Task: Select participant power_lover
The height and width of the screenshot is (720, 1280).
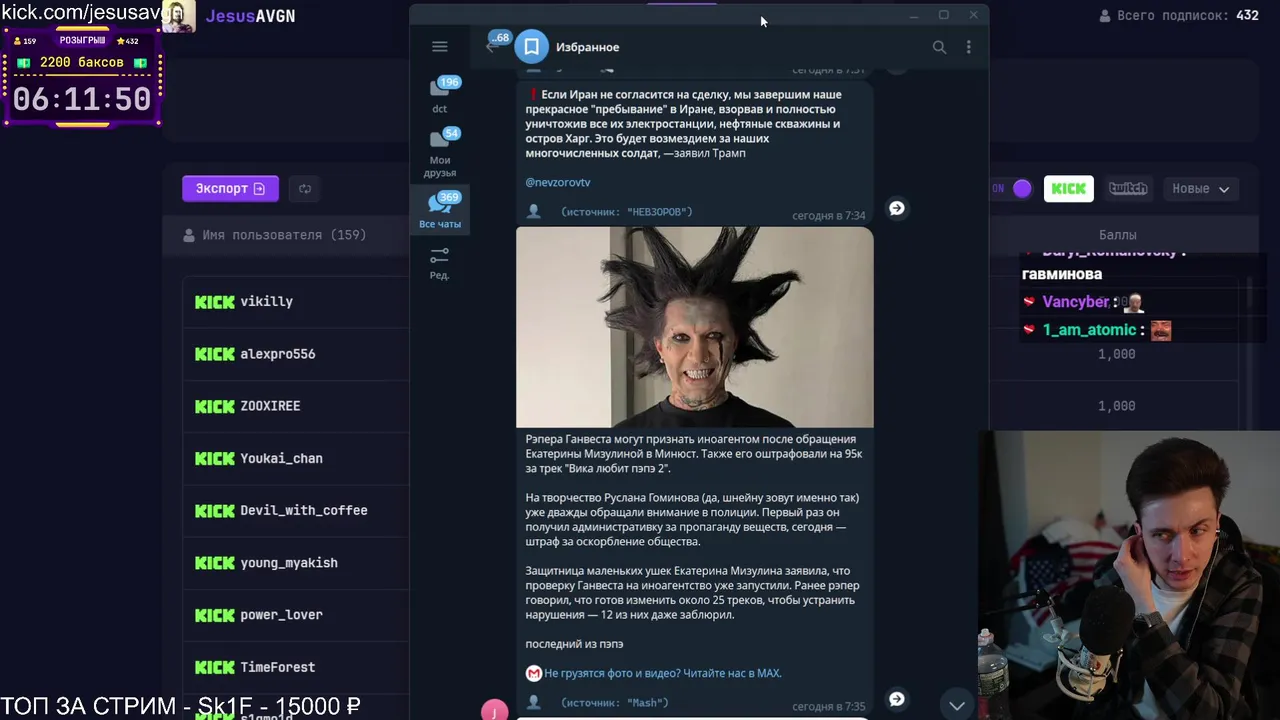Action: (x=281, y=614)
